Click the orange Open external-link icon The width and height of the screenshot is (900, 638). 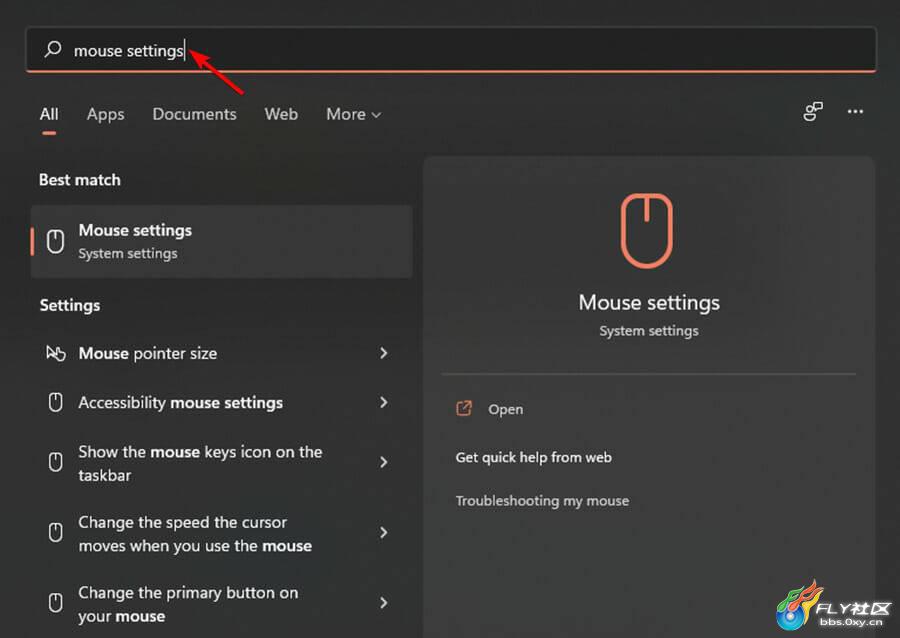464,409
